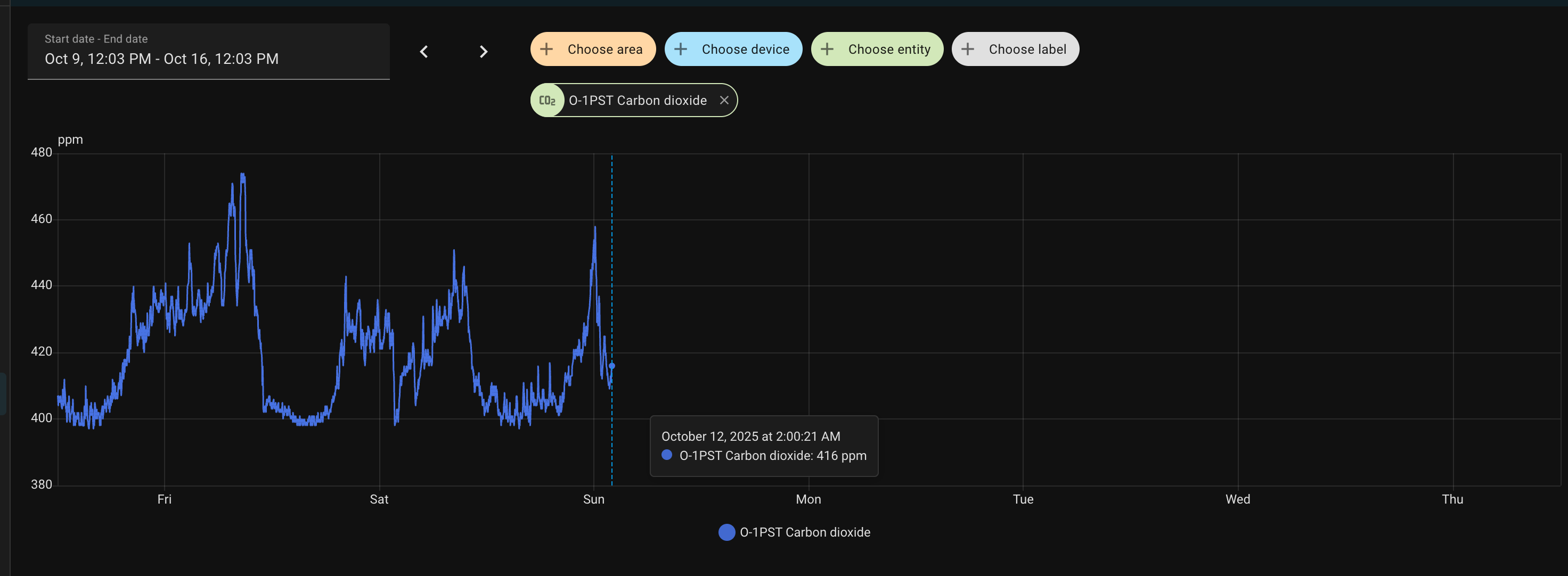Go to previous date range arrow
1568x576 pixels.
tap(424, 52)
